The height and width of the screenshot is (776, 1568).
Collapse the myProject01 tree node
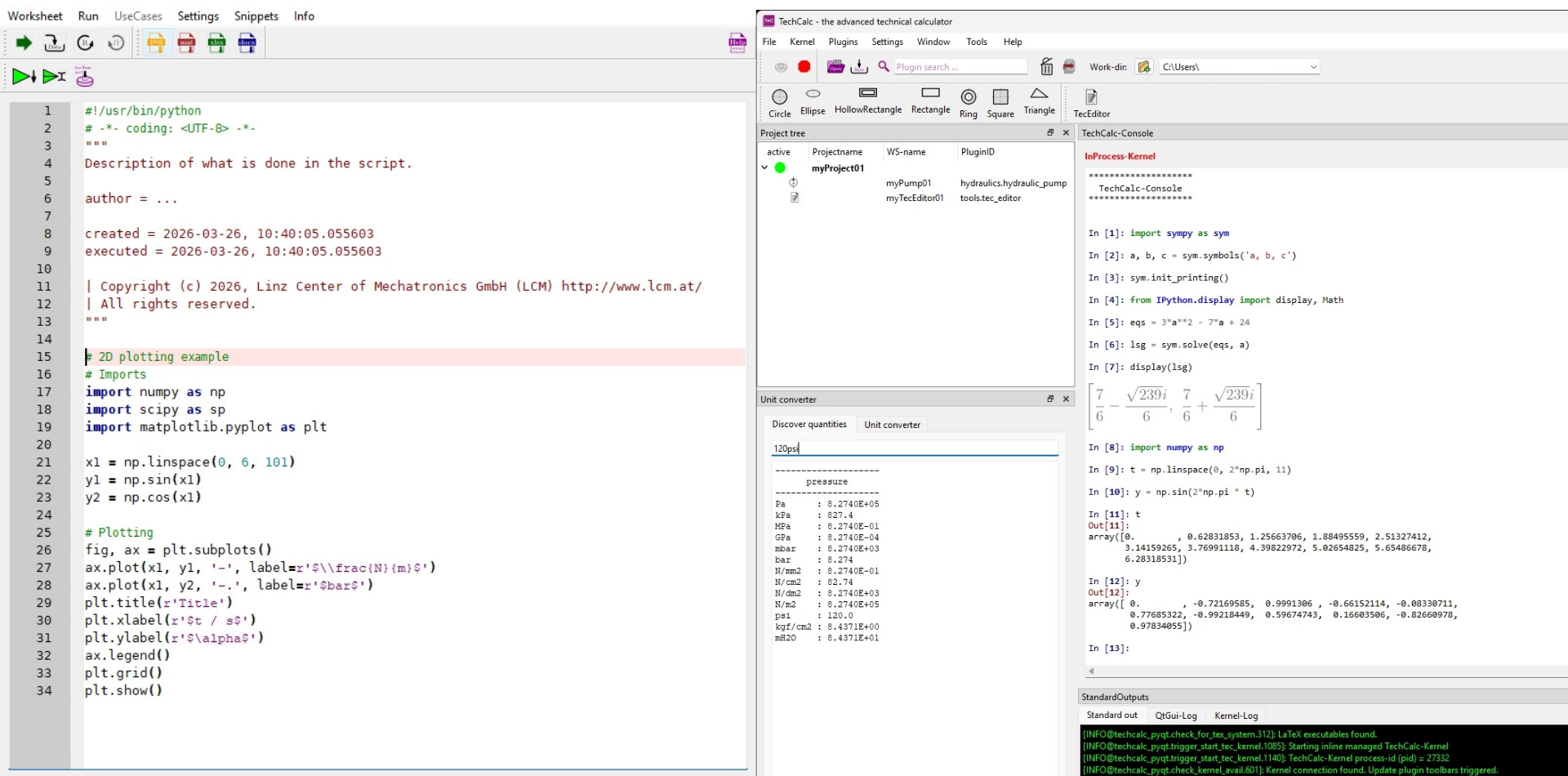pos(764,167)
